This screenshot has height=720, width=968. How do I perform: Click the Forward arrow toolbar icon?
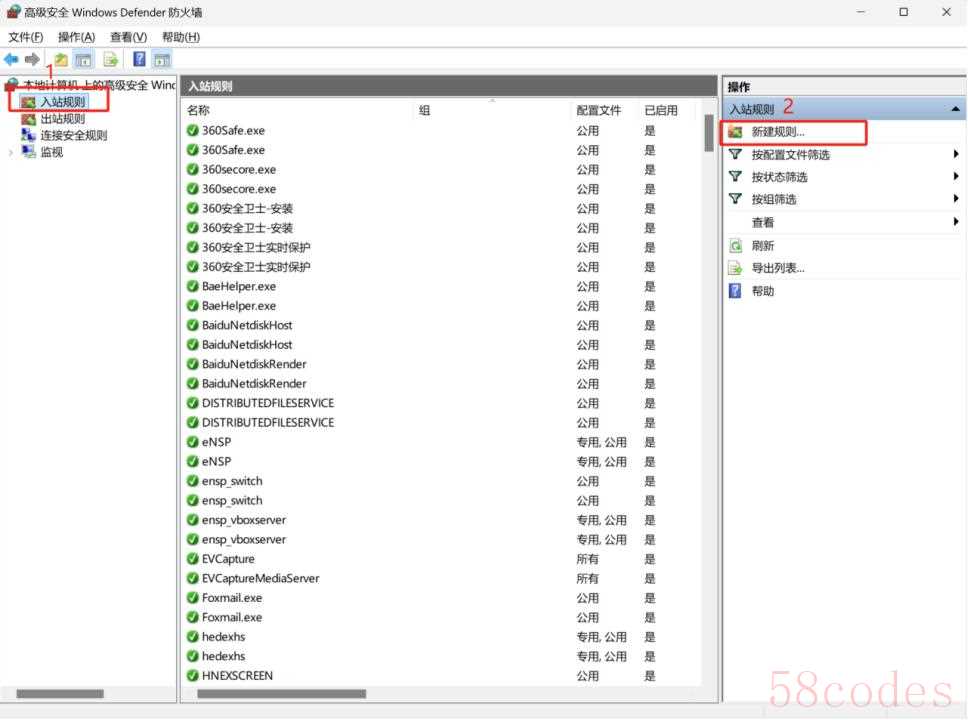tap(32, 59)
